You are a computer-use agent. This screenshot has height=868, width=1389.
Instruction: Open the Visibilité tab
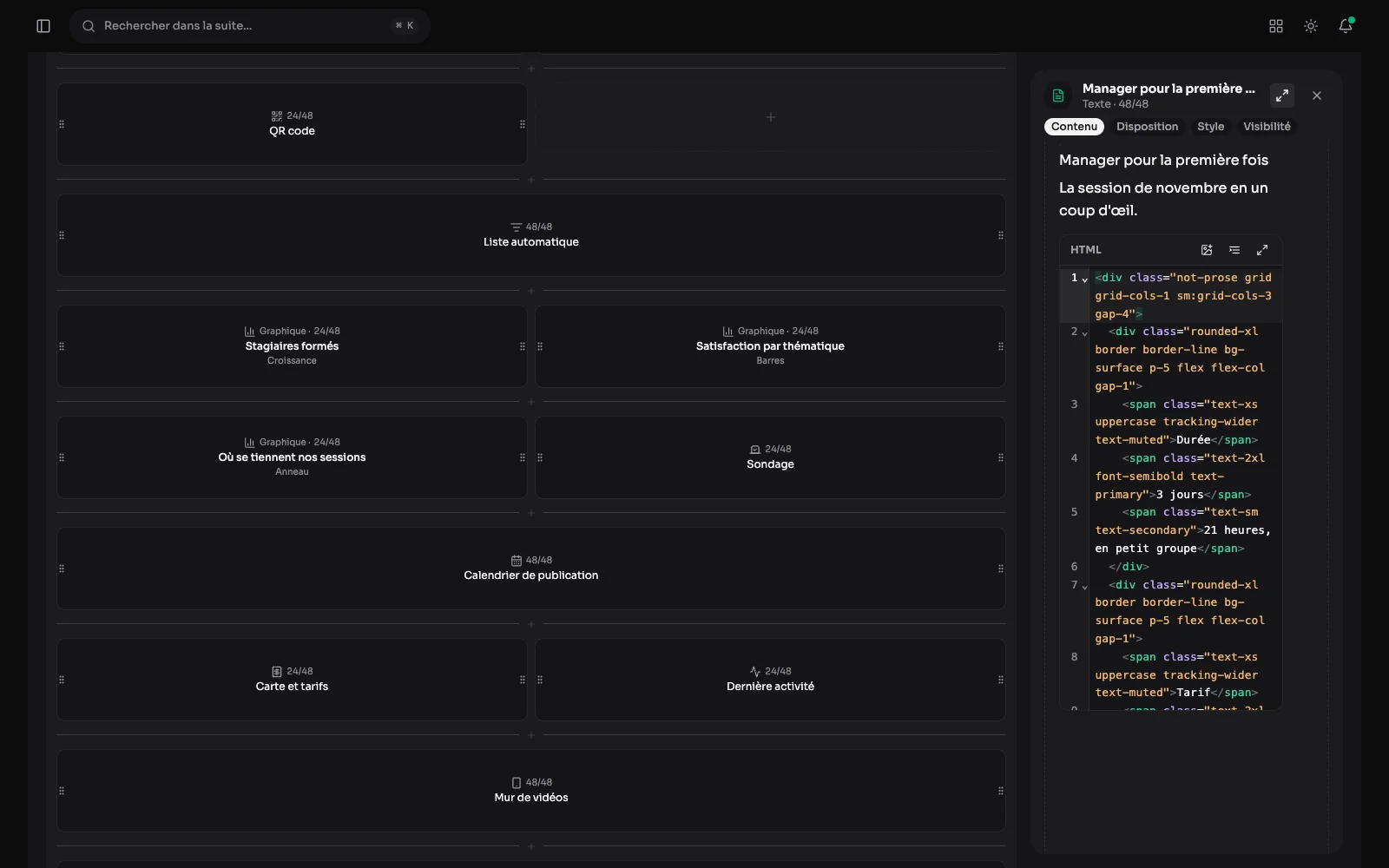point(1267,127)
